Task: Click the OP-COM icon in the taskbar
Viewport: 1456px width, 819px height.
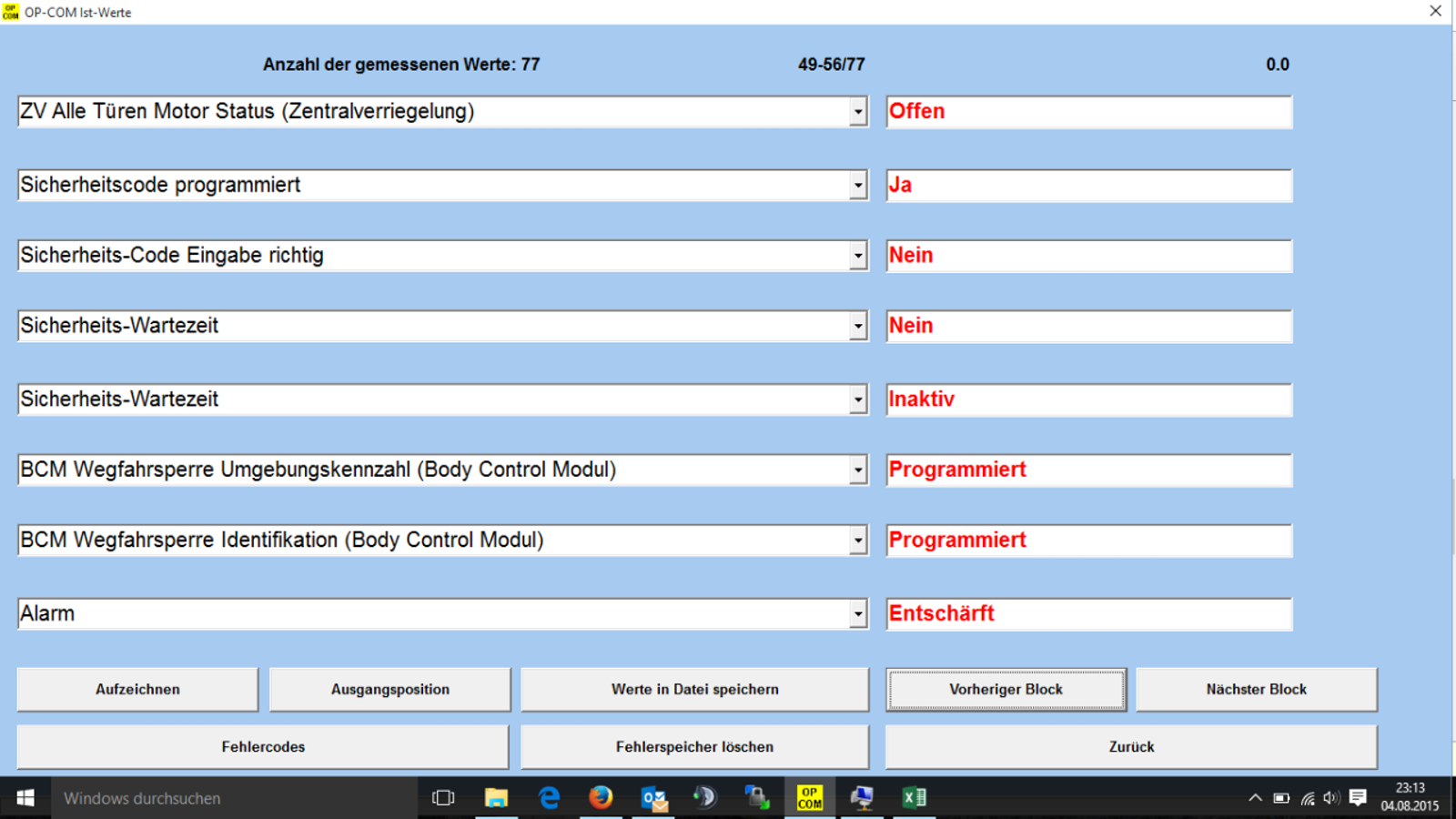Action: [x=809, y=798]
